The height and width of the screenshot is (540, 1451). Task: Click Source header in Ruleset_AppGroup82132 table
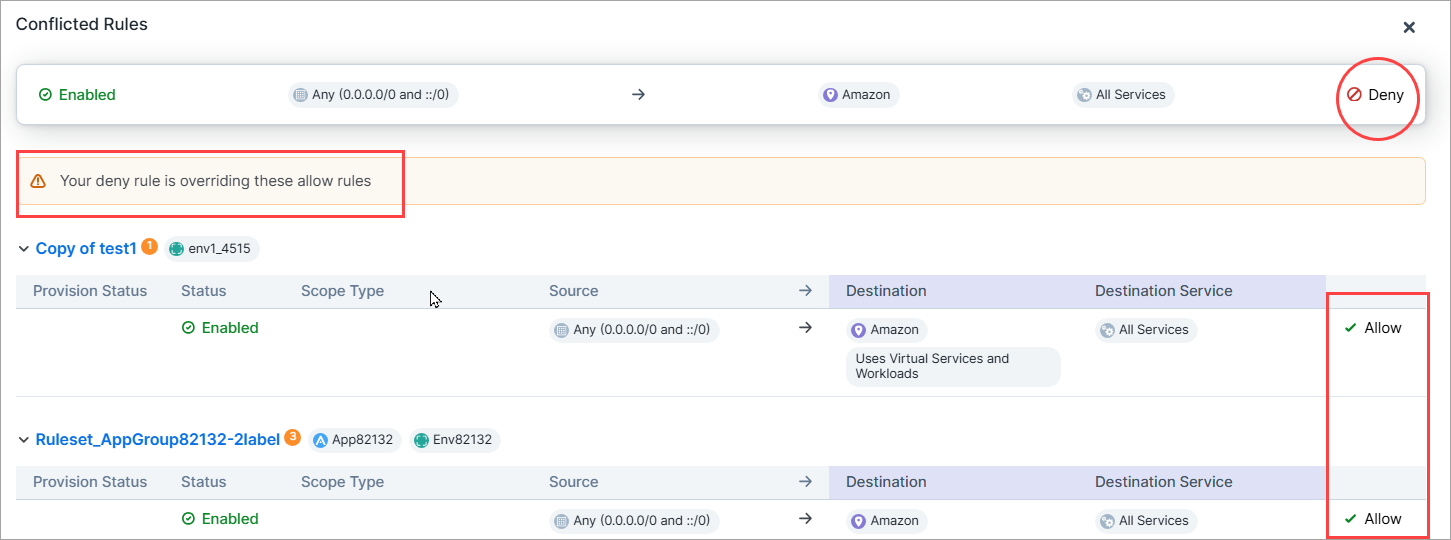[573, 482]
